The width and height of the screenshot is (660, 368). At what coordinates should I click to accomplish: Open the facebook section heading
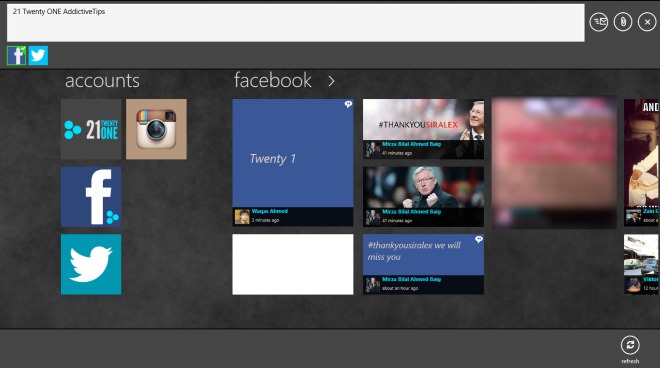[273, 80]
